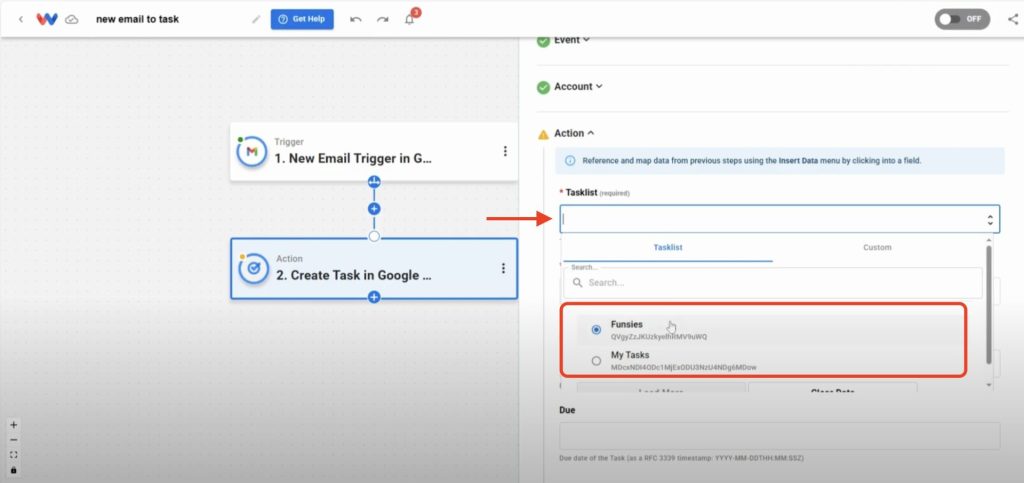1024x483 pixels.
Task: Select the Funsies tasklist radio
Action: tap(596, 330)
